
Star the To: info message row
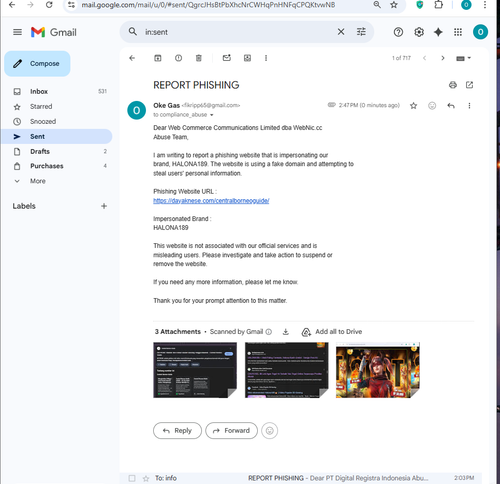click(x=146, y=478)
